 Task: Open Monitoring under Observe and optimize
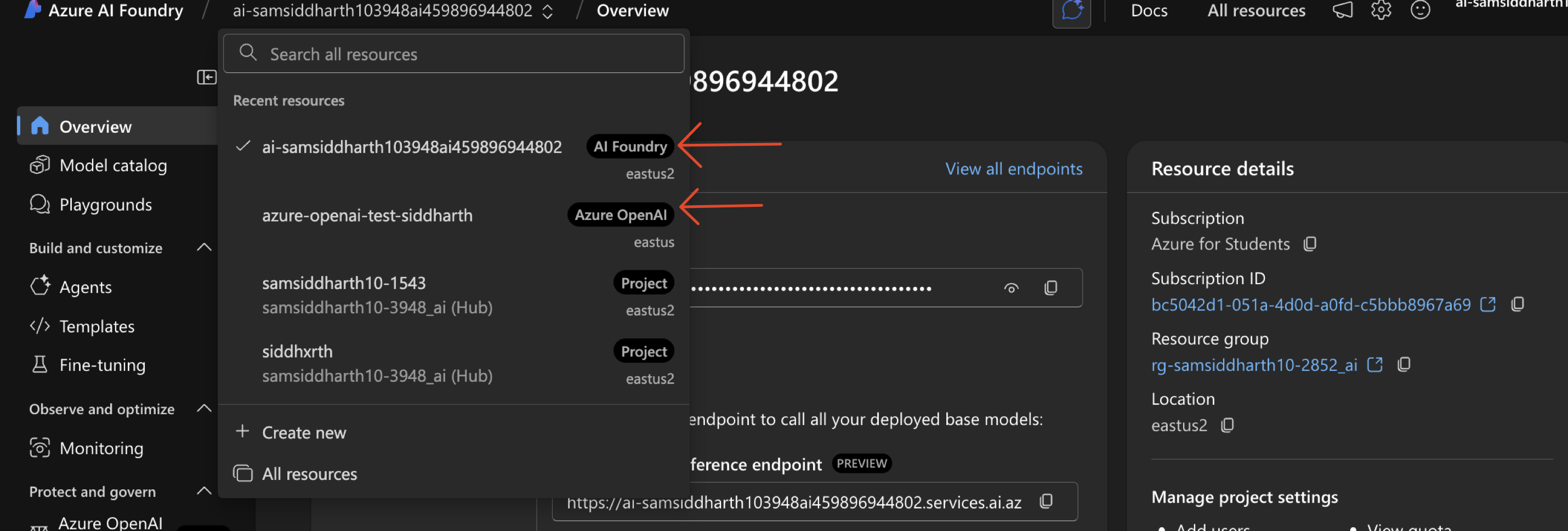[x=101, y=448]
